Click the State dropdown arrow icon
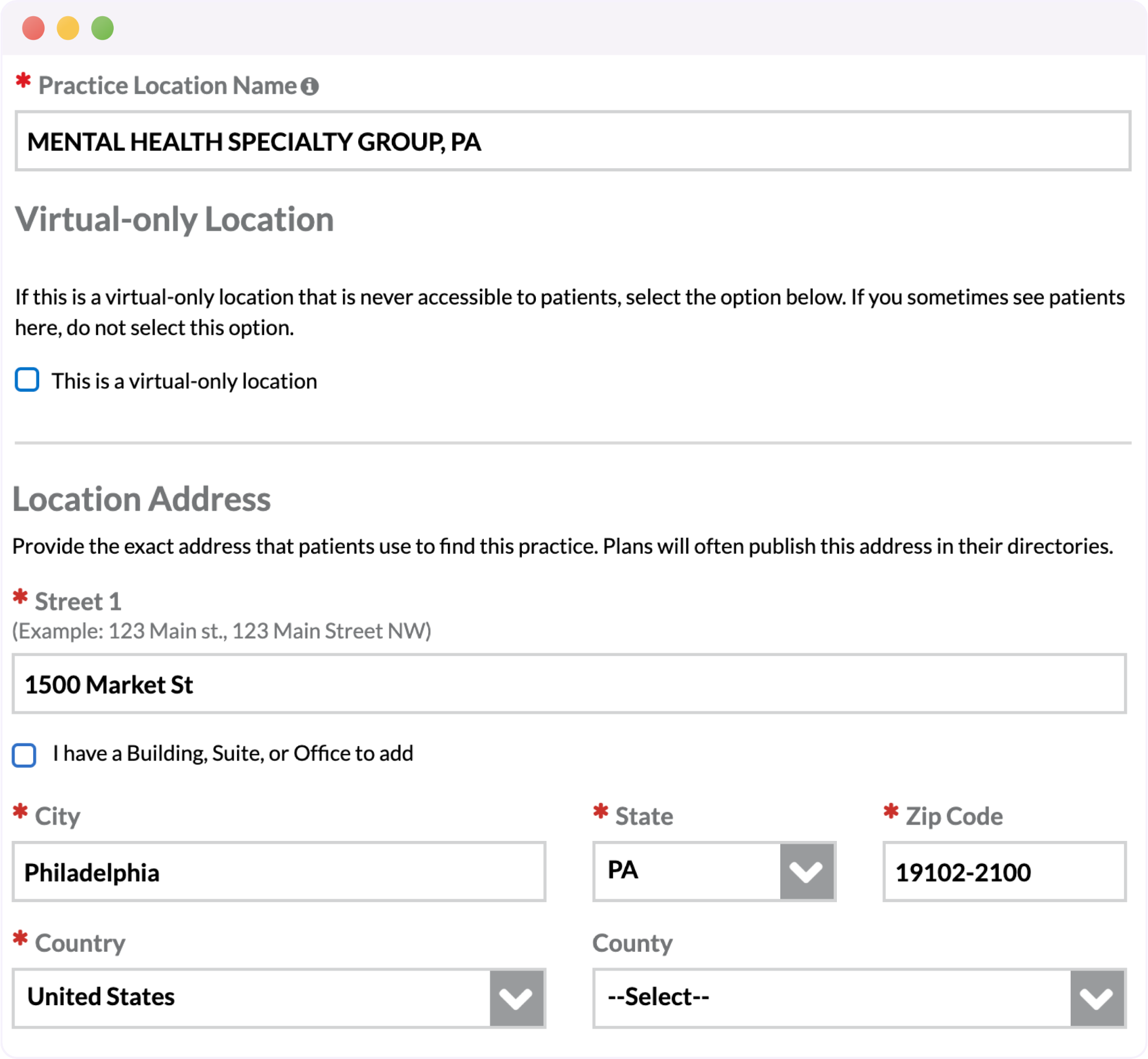Image resolution: width=1148 pixels, height=1059 pixels. point(806,872)
